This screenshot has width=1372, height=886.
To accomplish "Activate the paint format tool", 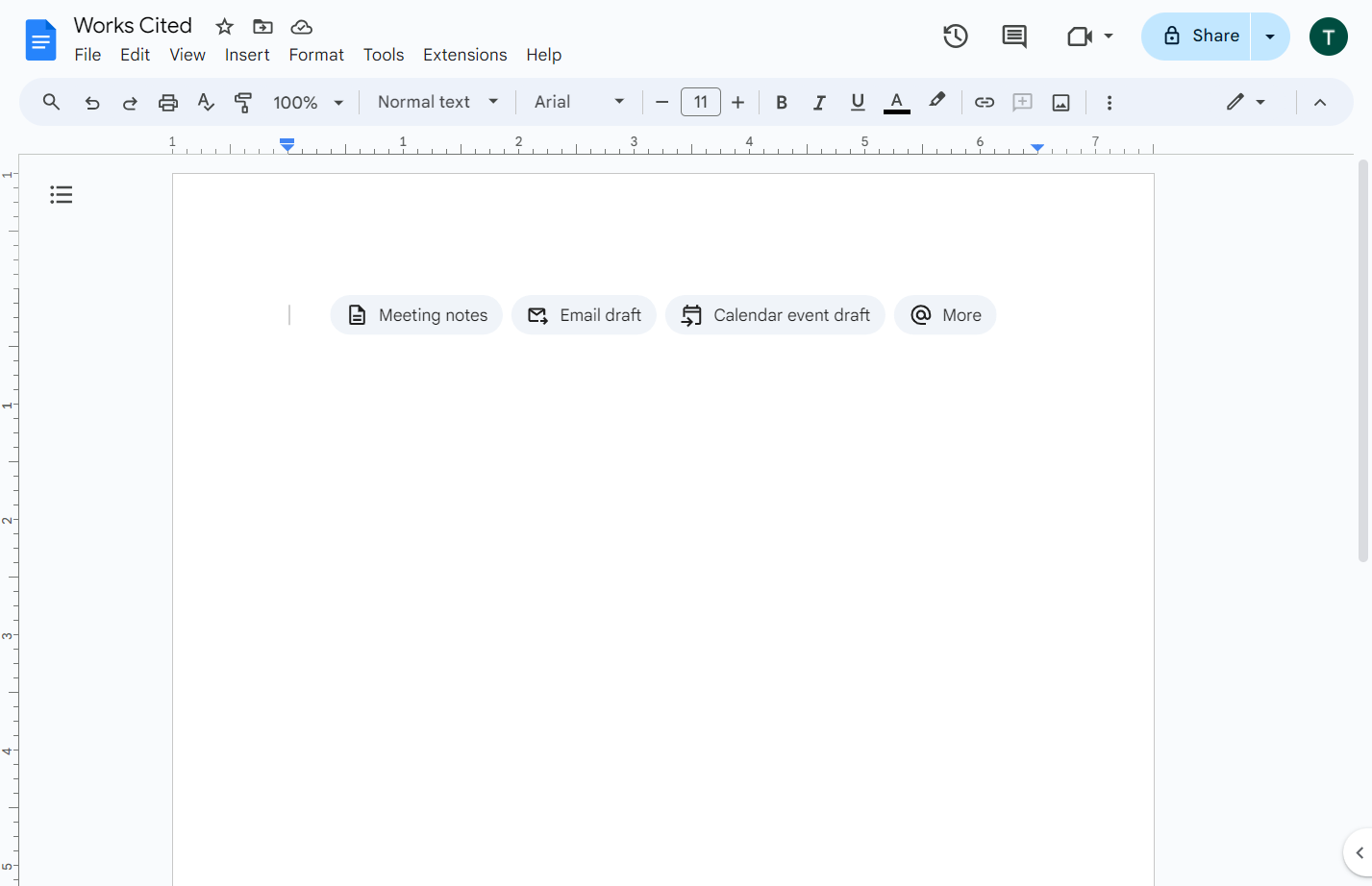I will coord(243,103).
